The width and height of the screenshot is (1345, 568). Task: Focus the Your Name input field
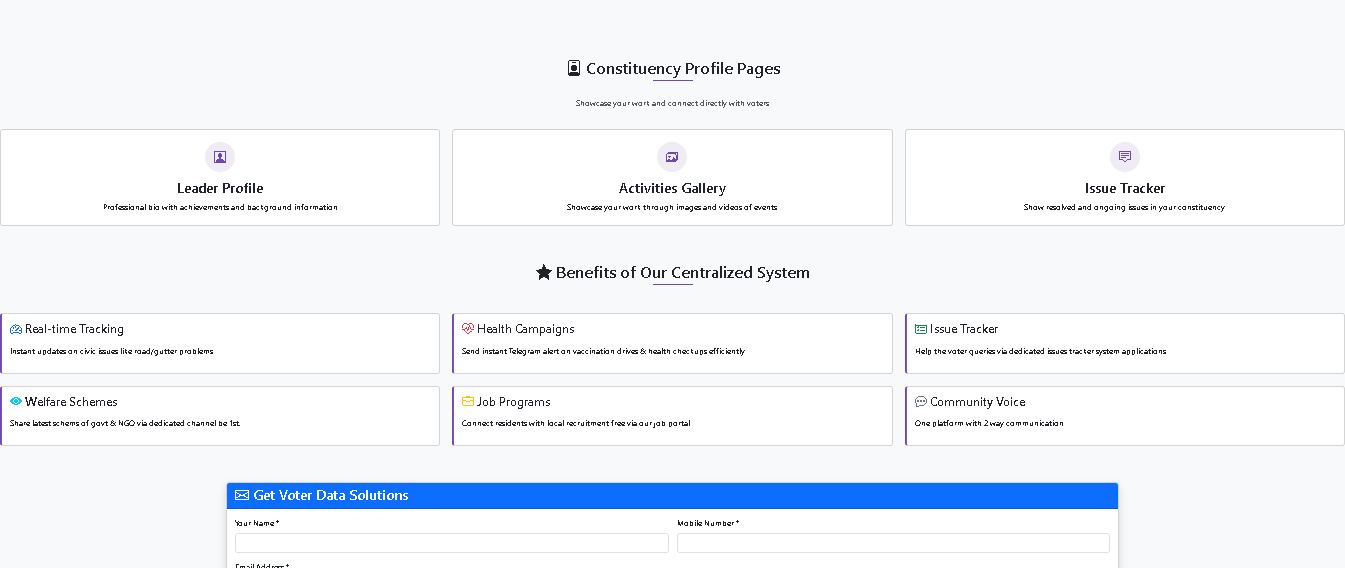pyautogui.click(x=452, y=543)
